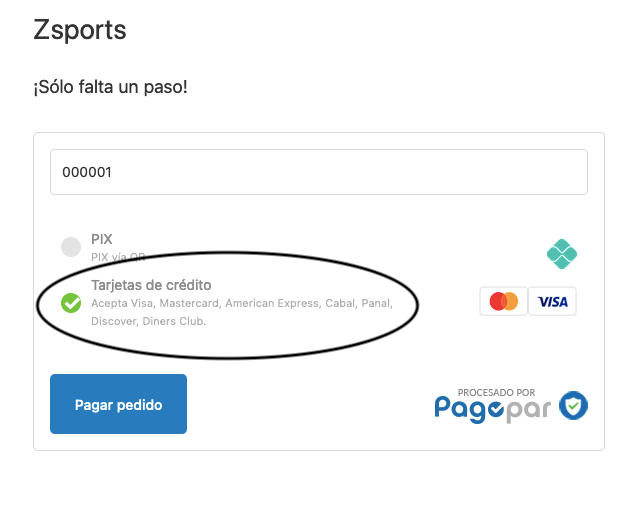Click the PROCESADO POR label
This screenshot has height=516, width=642.
(496, 392)
